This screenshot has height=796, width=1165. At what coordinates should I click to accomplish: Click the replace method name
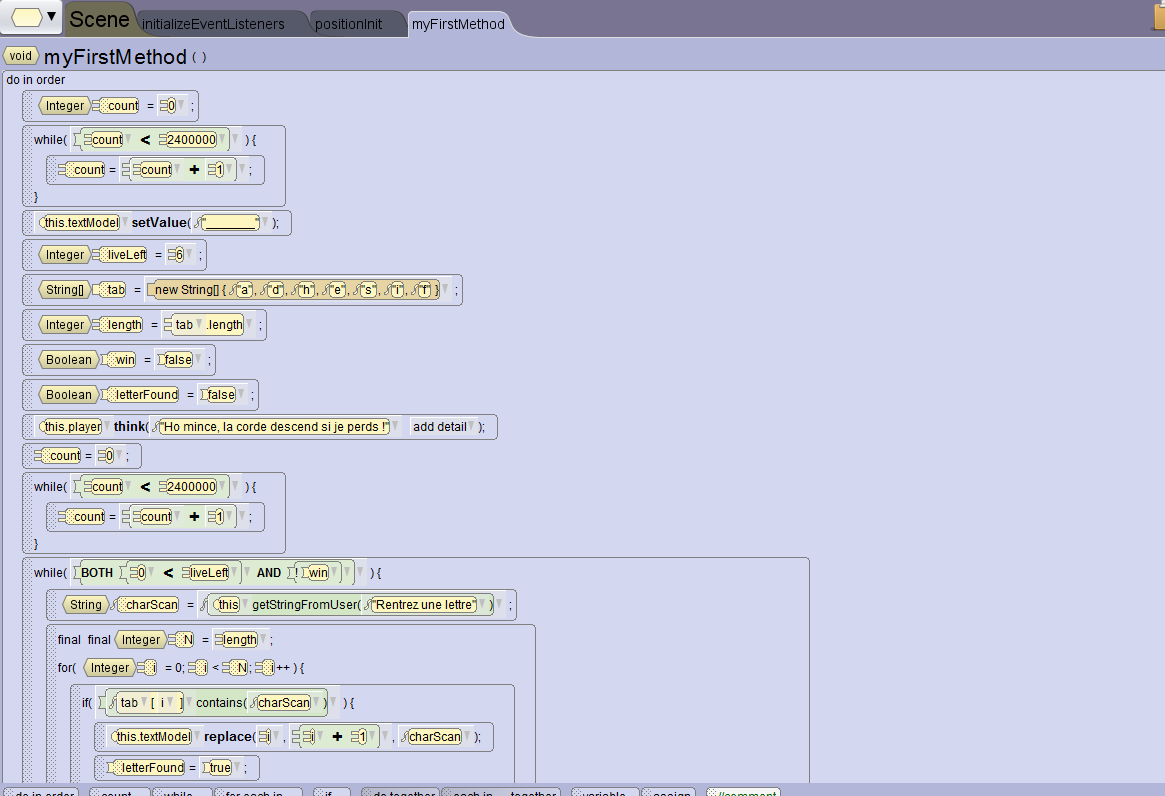pyautogui.click(x=227, y=737)
